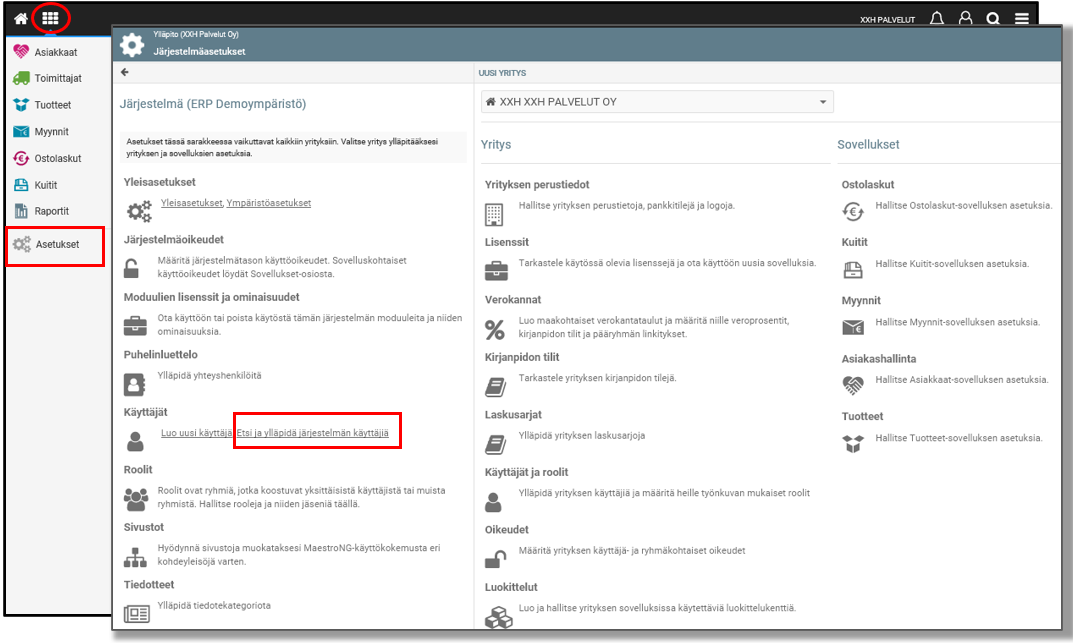
Task: Open Raportit from the sidebar
Action: (x=52, y=211)
